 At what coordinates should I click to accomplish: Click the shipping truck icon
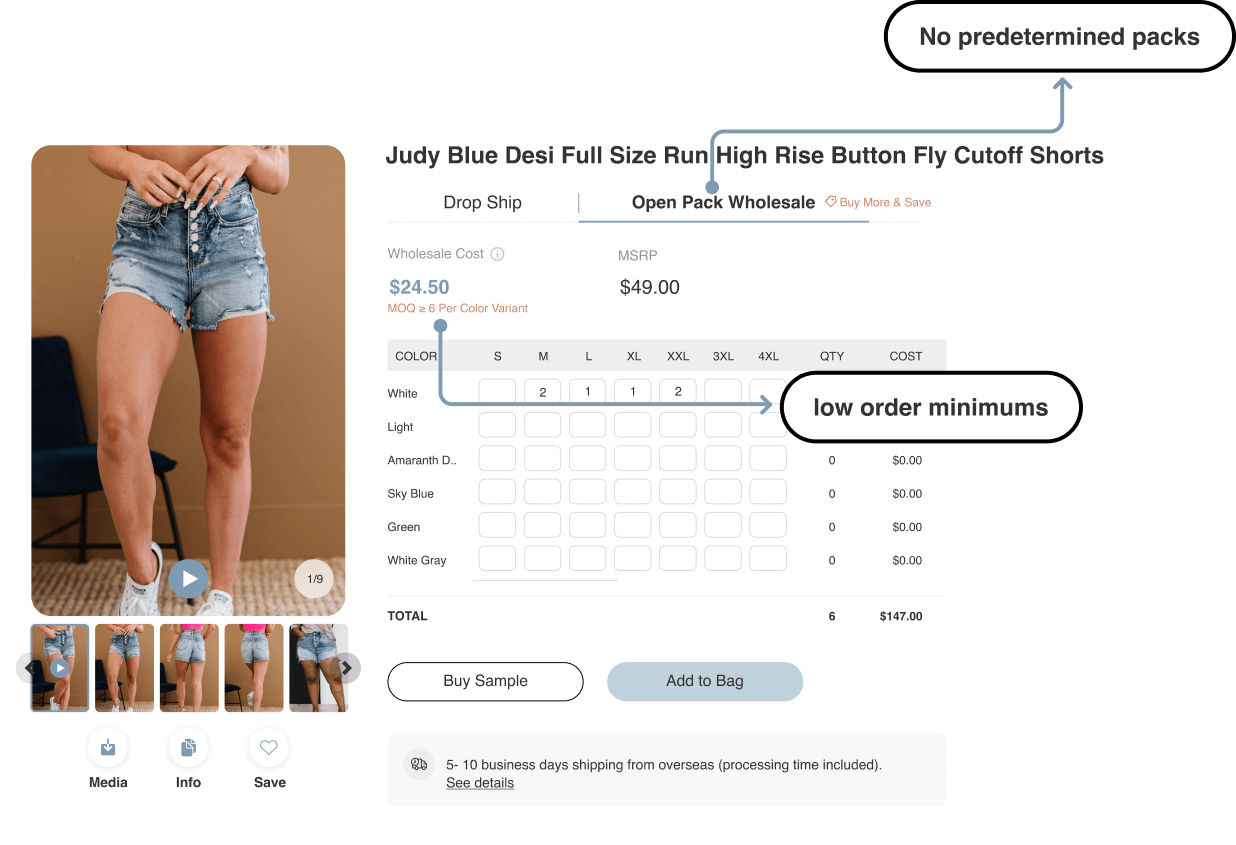(x=419, y=764)
